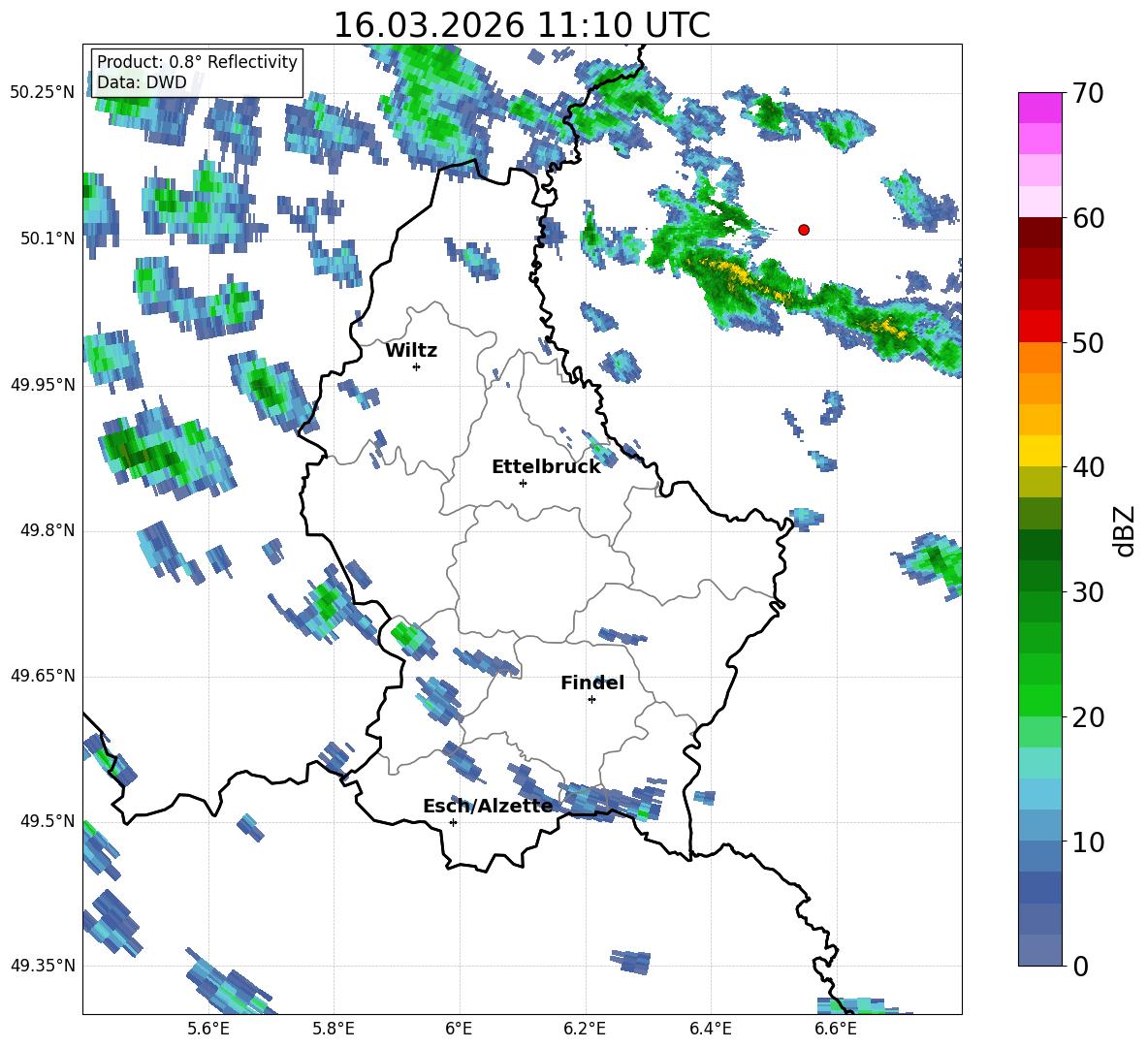Click the 49.8°N latitude label

[48, 530]
